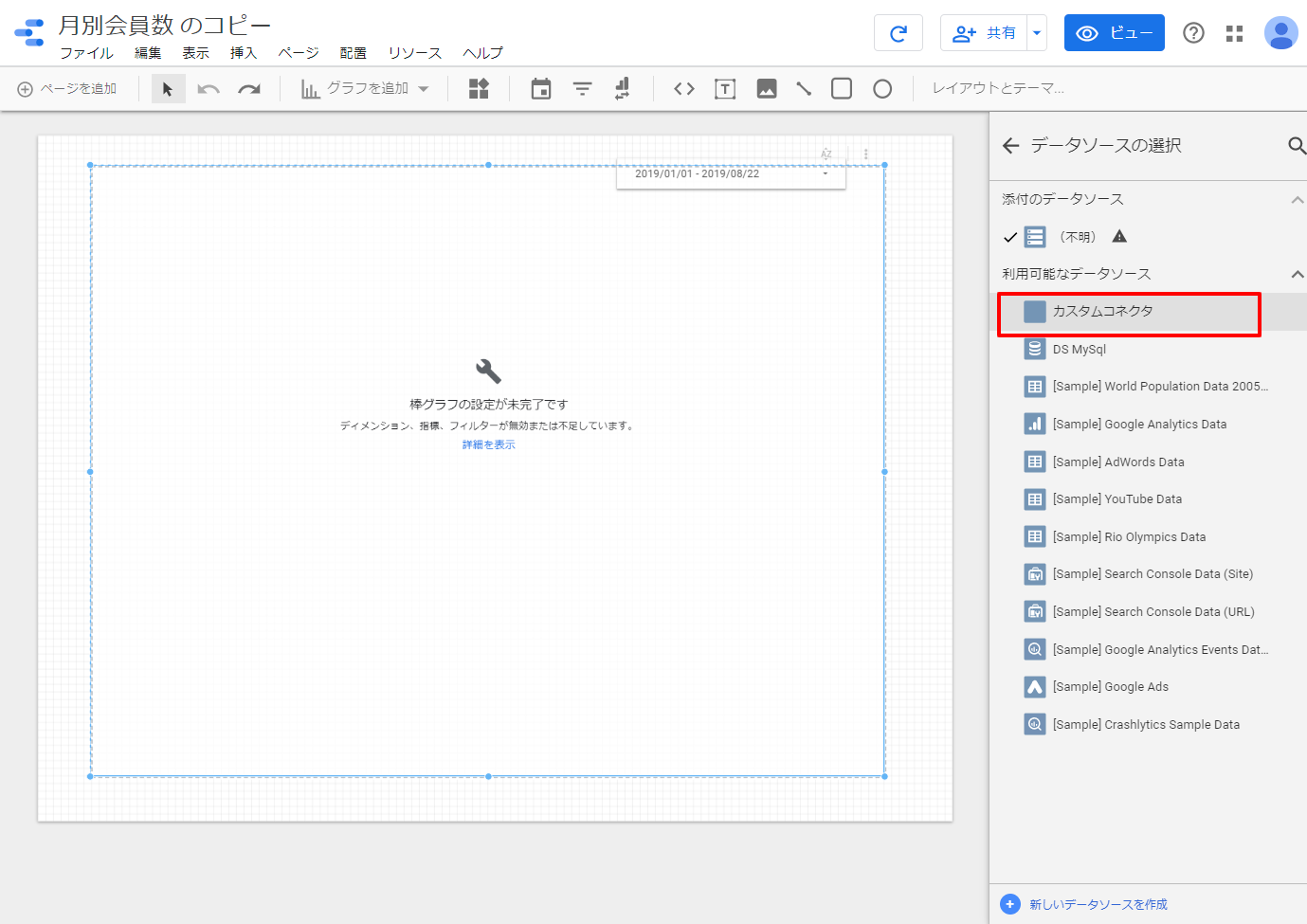Click 新しいデータソースを作成 link
Image resolution: width=1307 pixels, height=924 pixels.
(x=1098, y=904)
